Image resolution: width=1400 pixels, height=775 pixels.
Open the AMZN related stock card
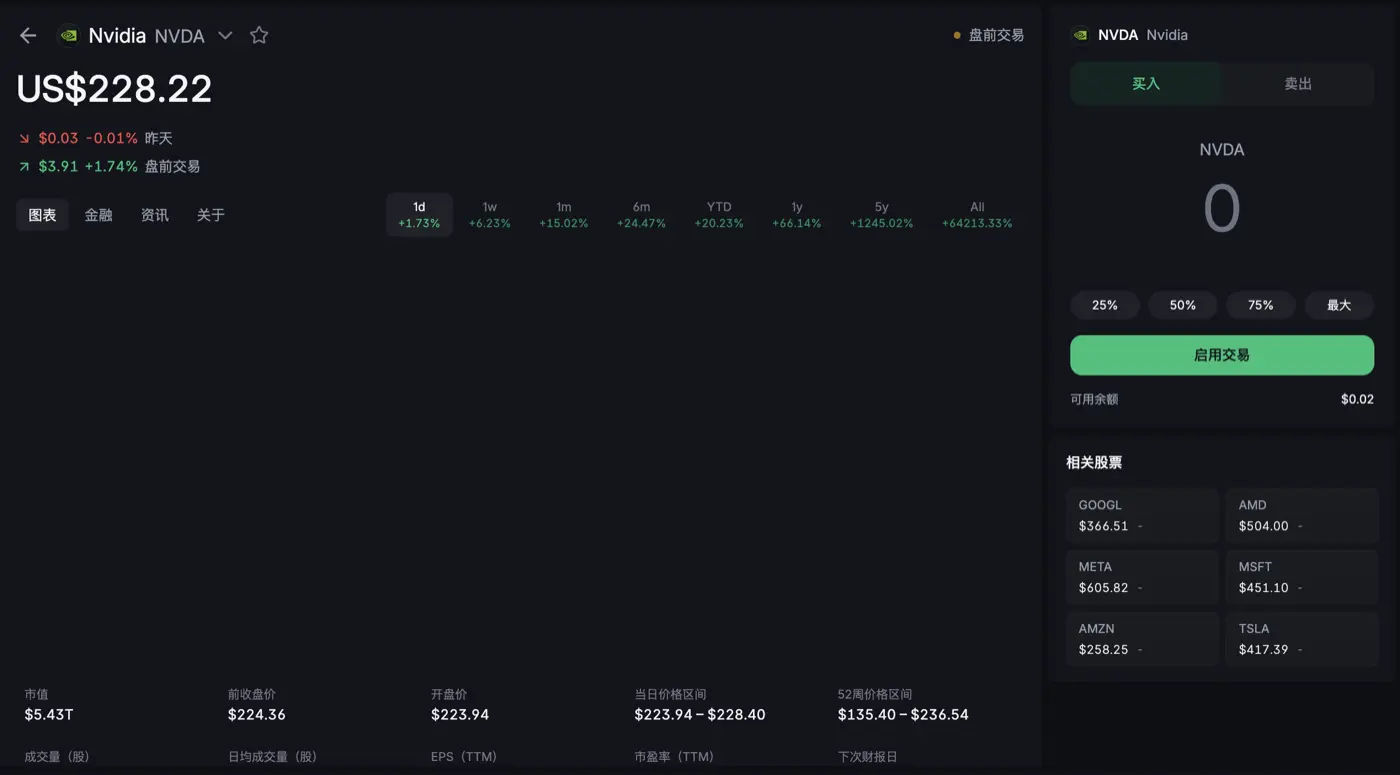[x=1142, y=639]
